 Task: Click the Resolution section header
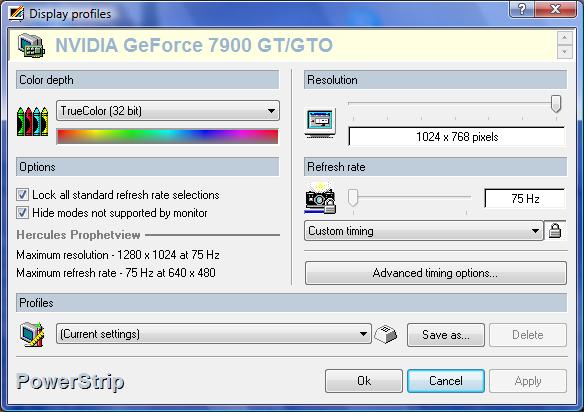435,80
